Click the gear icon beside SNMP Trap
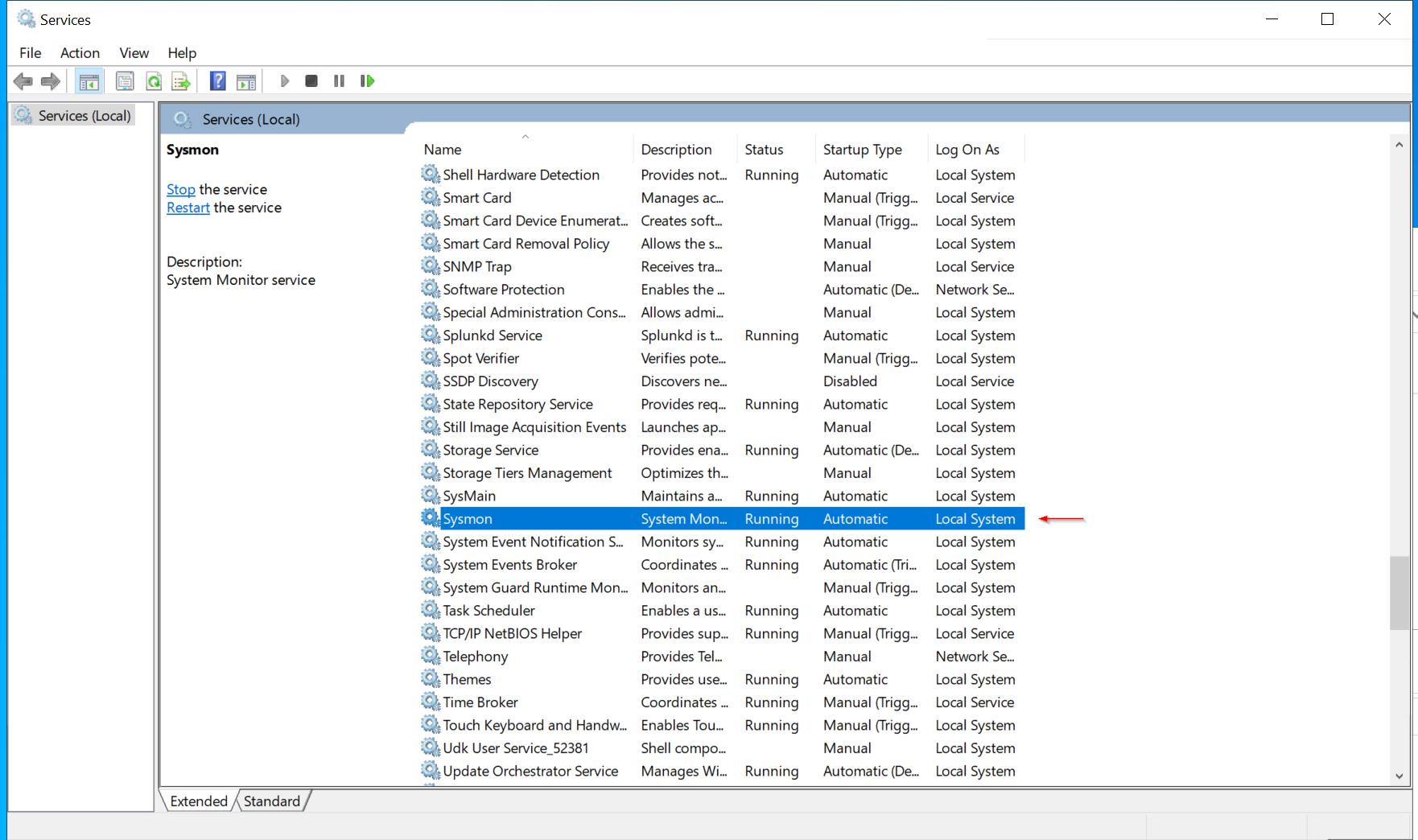The height and width of the screenshot is (840, 1418). point(431,266)
